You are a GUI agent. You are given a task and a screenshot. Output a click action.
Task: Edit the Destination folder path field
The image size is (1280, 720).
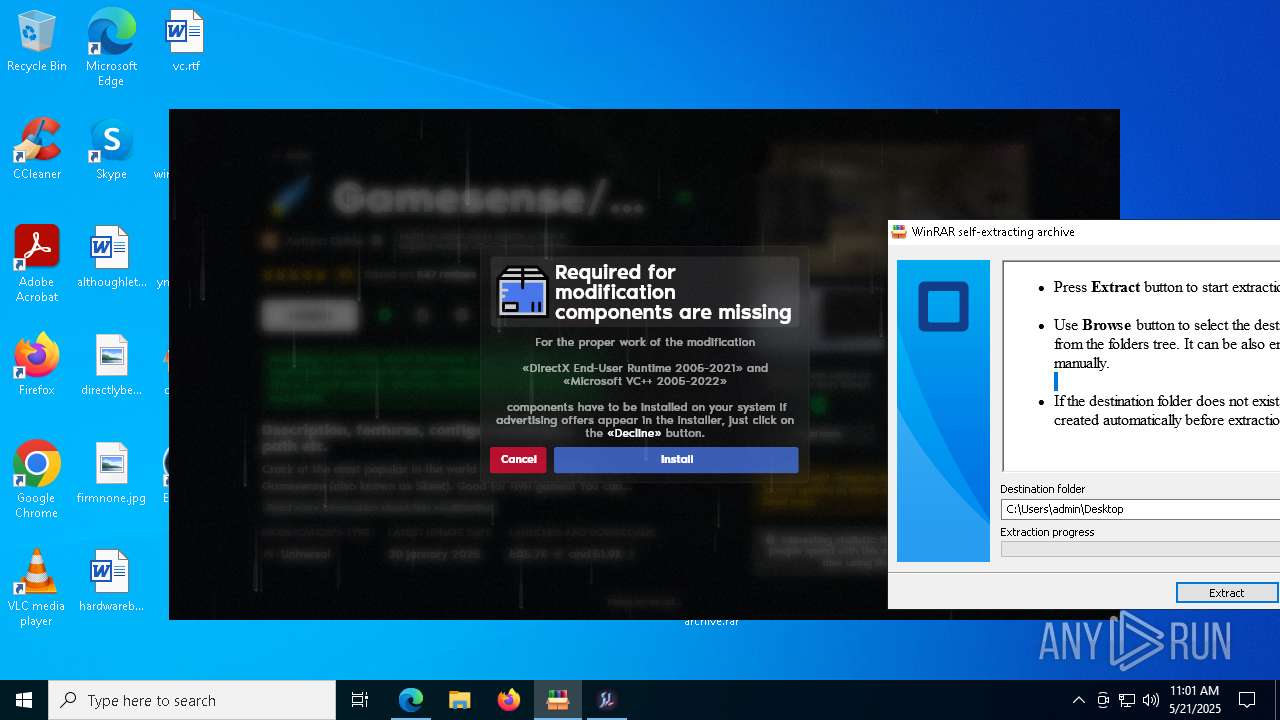pos(1140,509)
